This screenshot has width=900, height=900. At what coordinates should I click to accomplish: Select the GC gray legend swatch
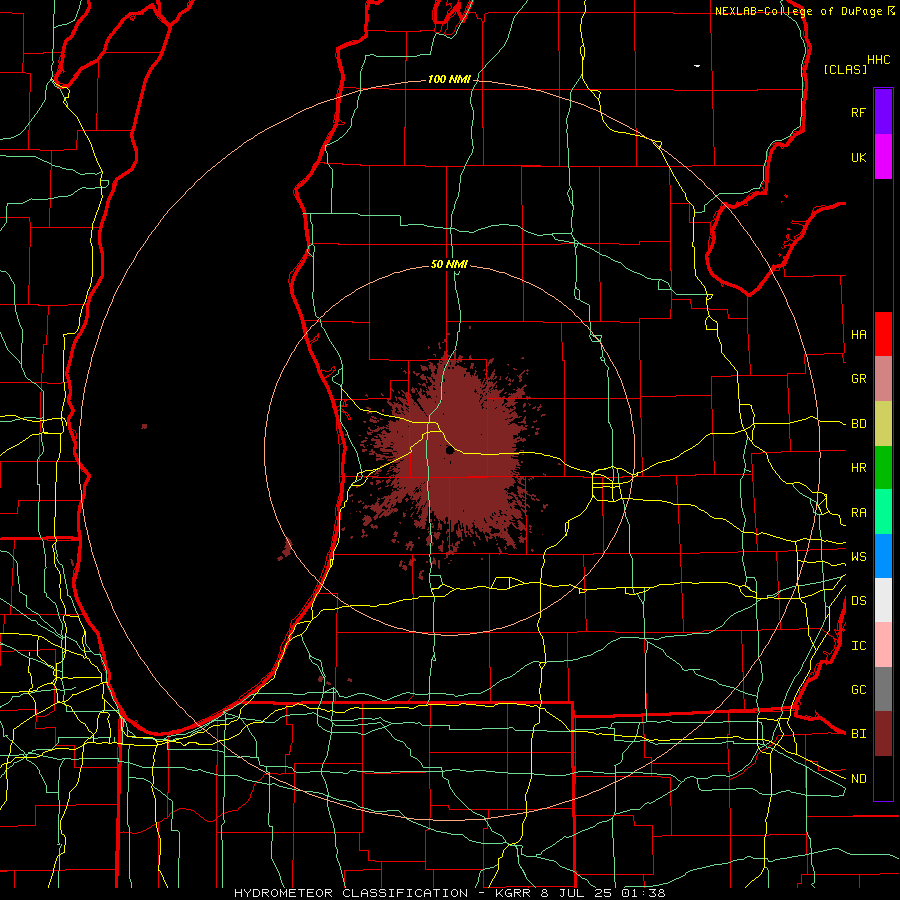pos(883,689)
